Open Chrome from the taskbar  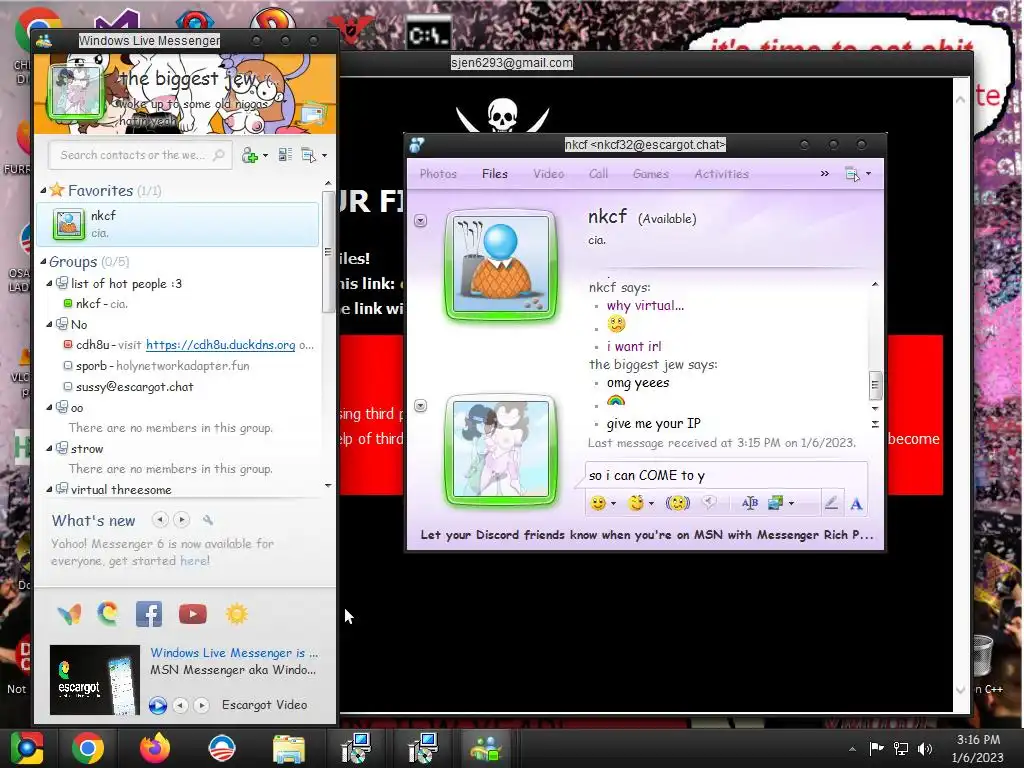pyautogui.click(x=88, y=748)
